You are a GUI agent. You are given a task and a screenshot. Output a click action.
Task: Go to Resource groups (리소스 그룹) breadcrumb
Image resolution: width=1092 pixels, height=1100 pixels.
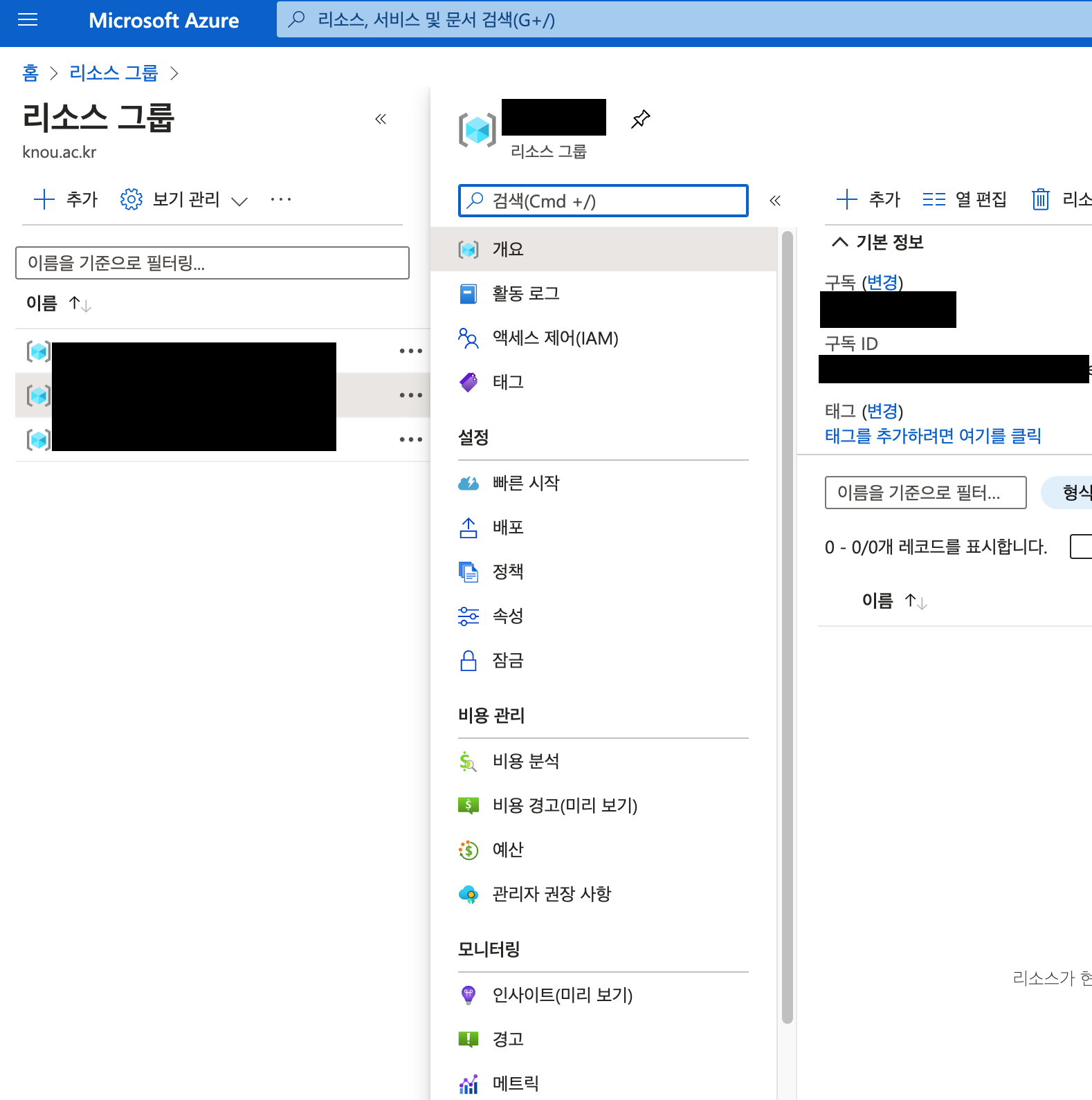tap(113, 73)
